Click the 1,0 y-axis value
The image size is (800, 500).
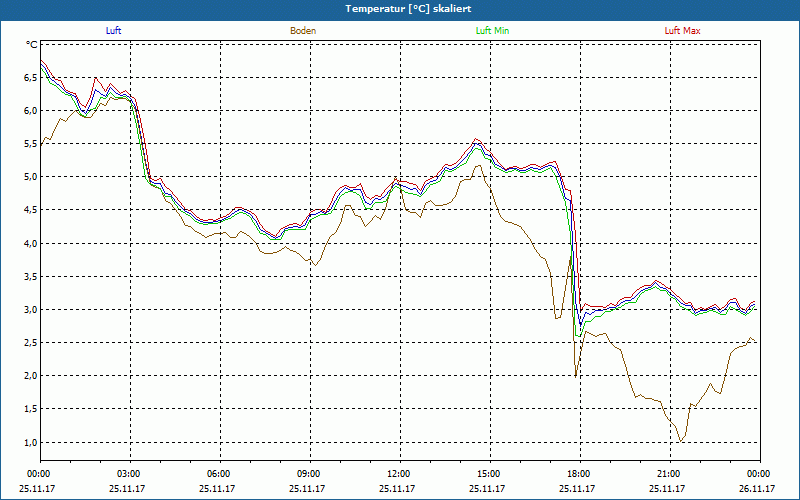[x=31, y=442]
